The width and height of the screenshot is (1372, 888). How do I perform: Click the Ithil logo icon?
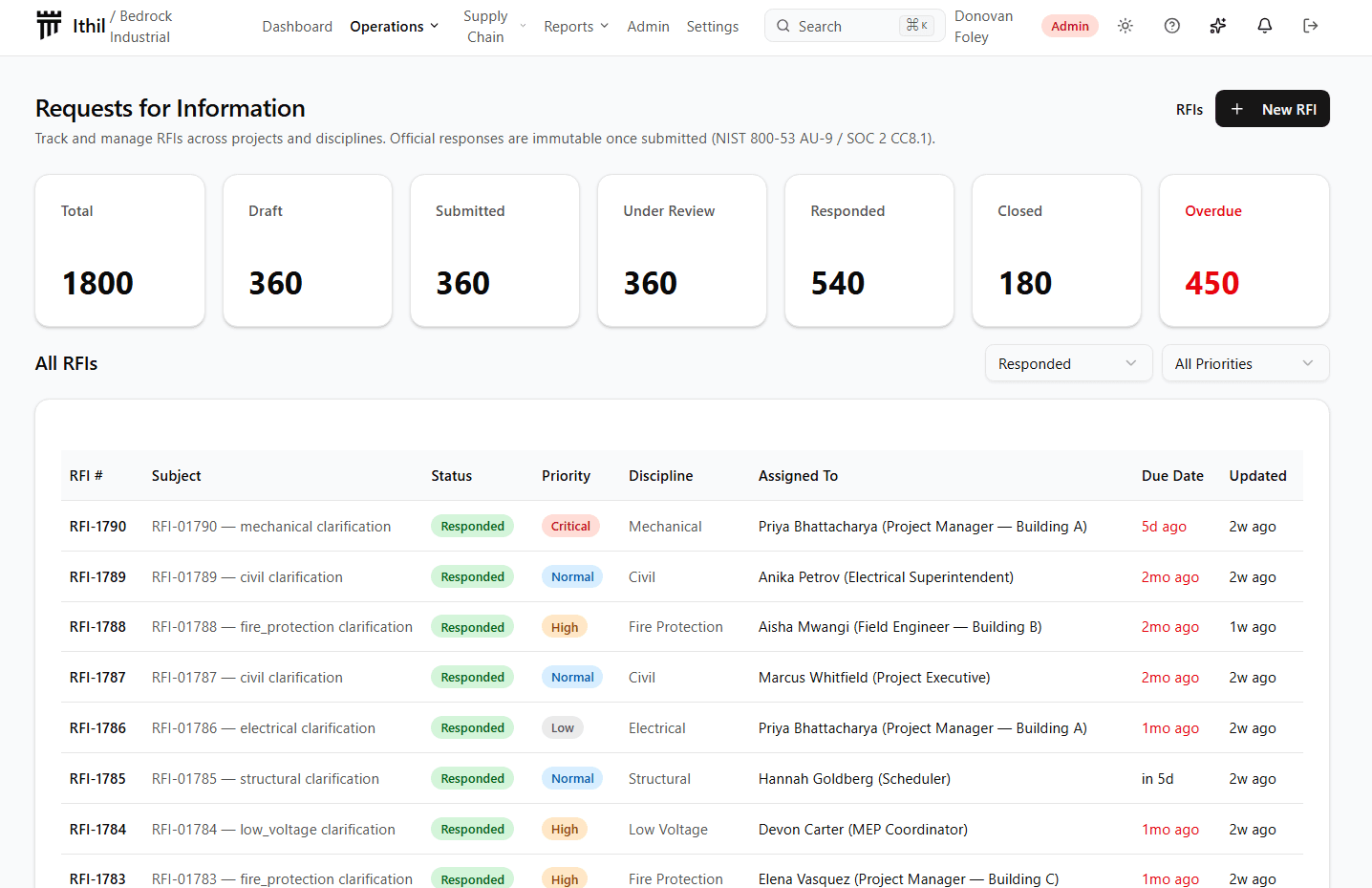(49, 26)
